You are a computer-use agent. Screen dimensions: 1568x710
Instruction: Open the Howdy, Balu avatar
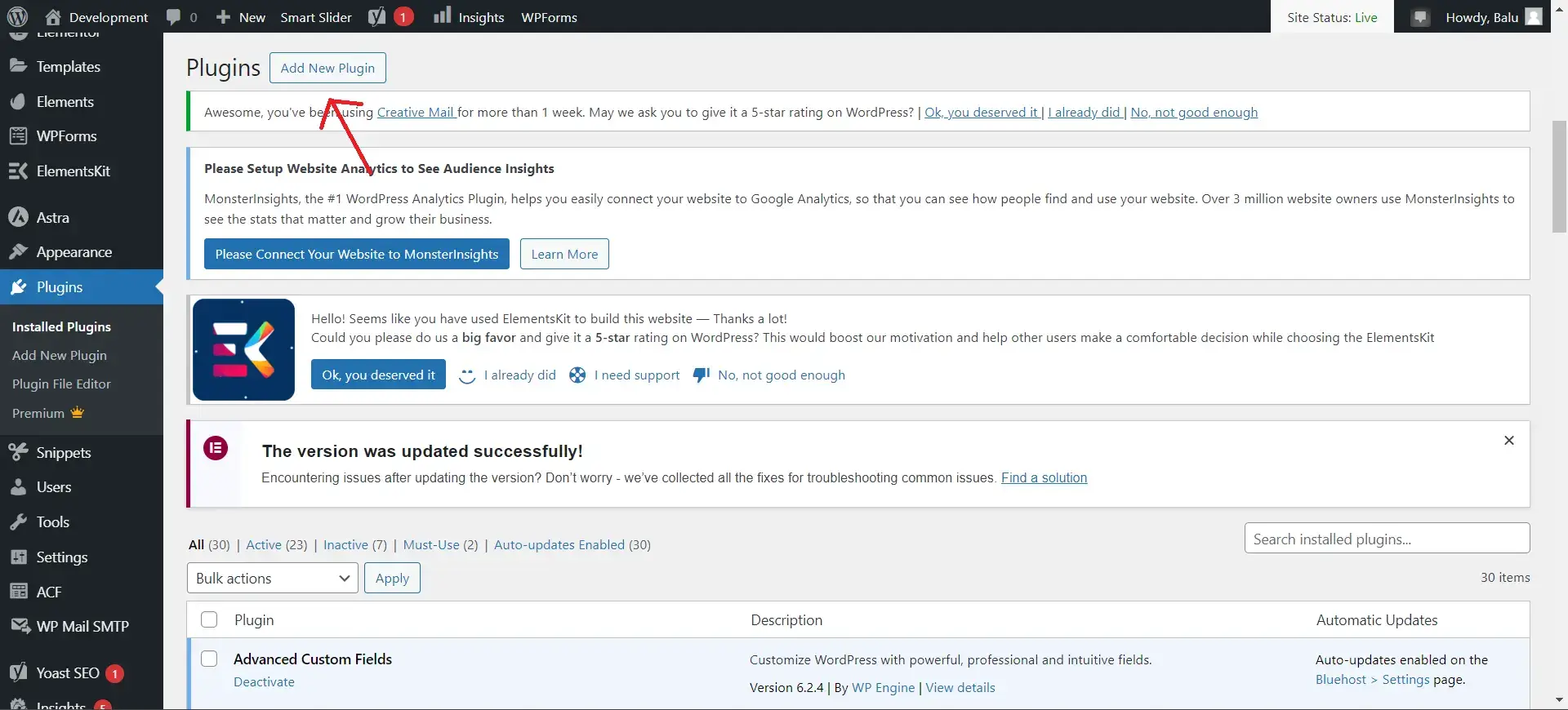[x=1534, y=17]
